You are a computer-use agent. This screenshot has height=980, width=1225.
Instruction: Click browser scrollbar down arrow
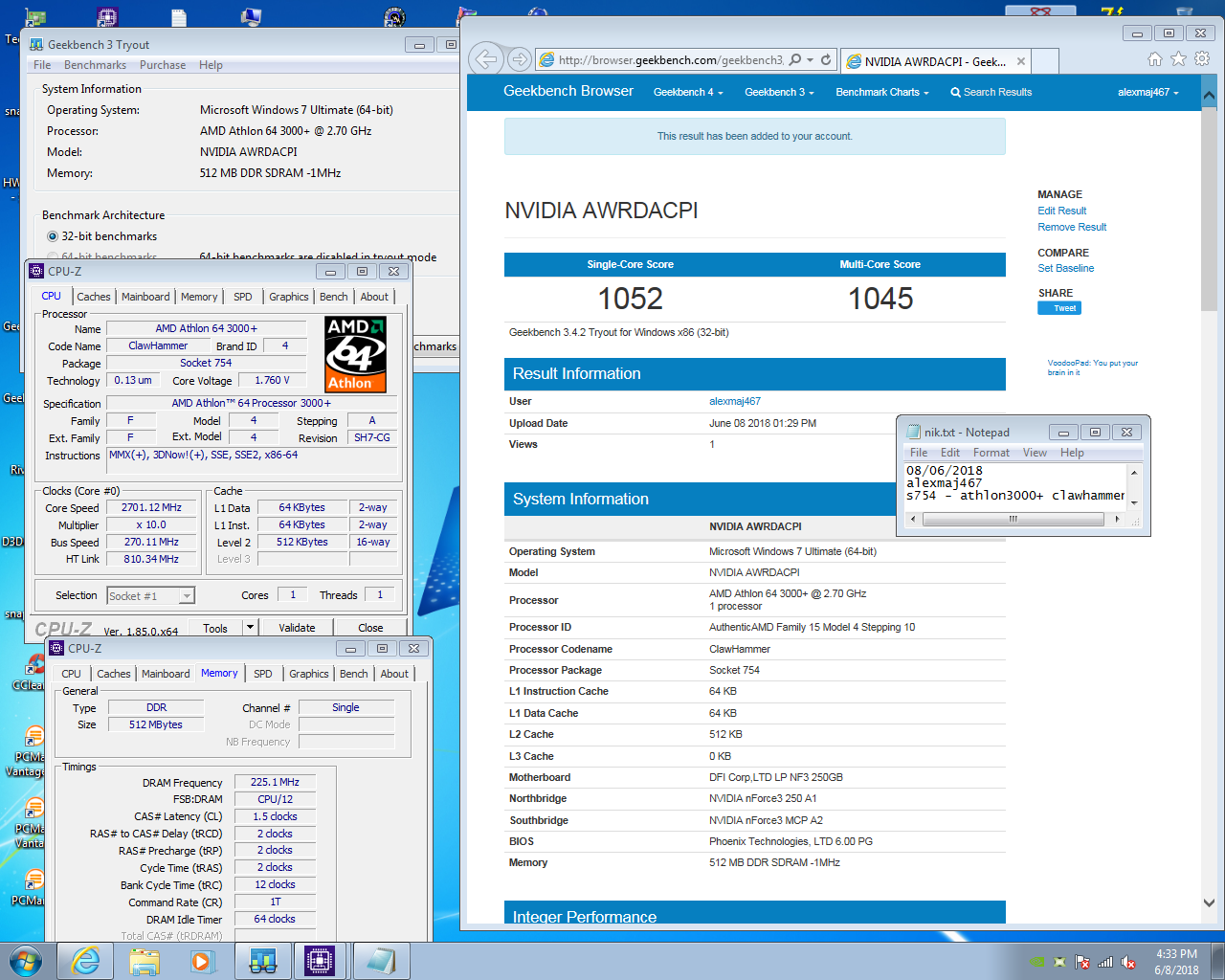pyautogui.click(x=1209, y=902)
